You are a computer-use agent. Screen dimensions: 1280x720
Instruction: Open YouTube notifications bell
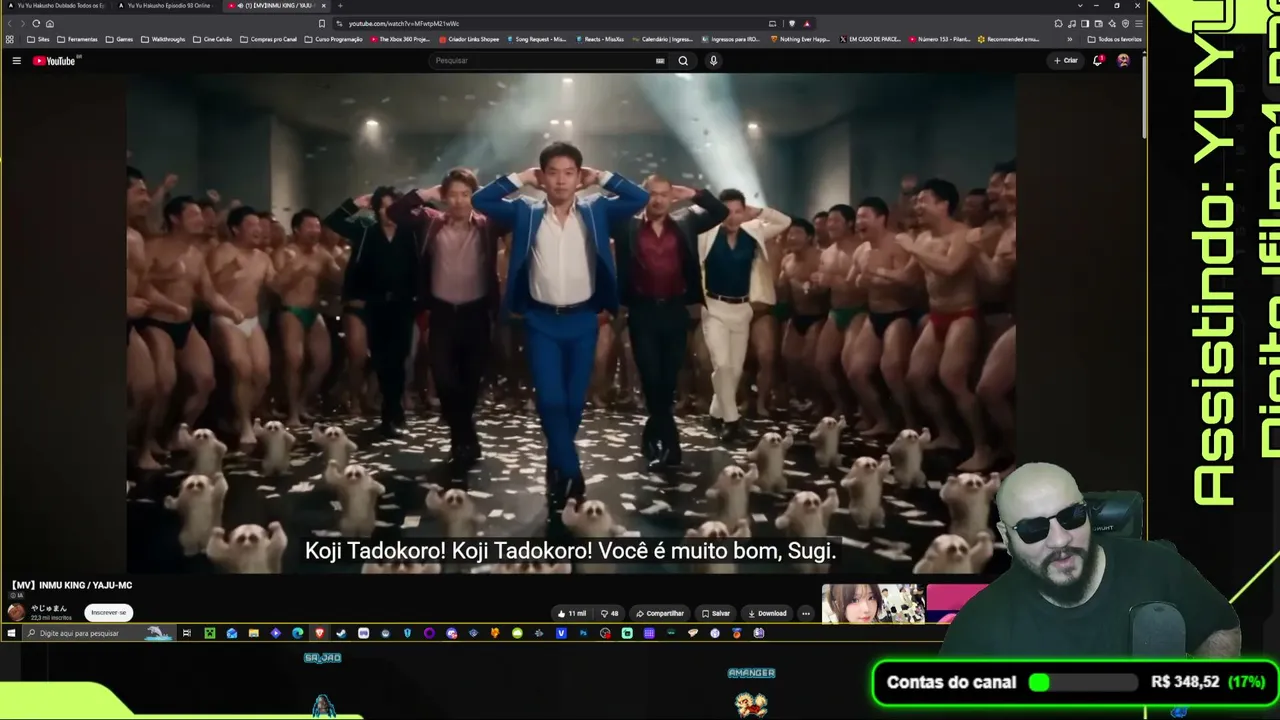coord(1098,61)
